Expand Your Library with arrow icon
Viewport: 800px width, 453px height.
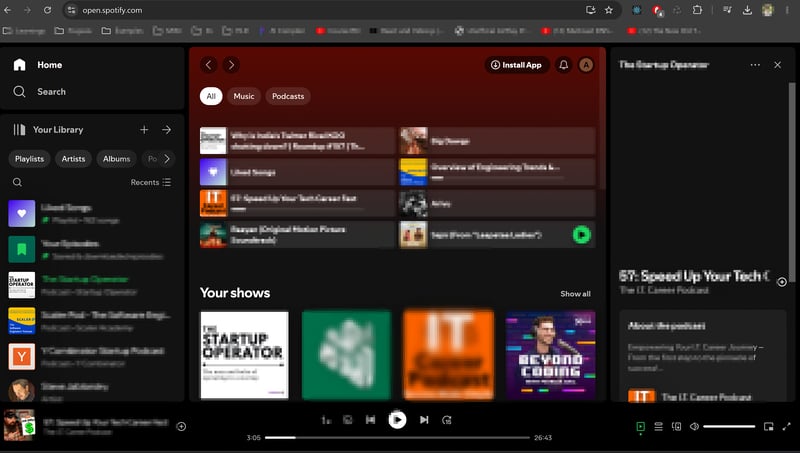coord(167,130)
